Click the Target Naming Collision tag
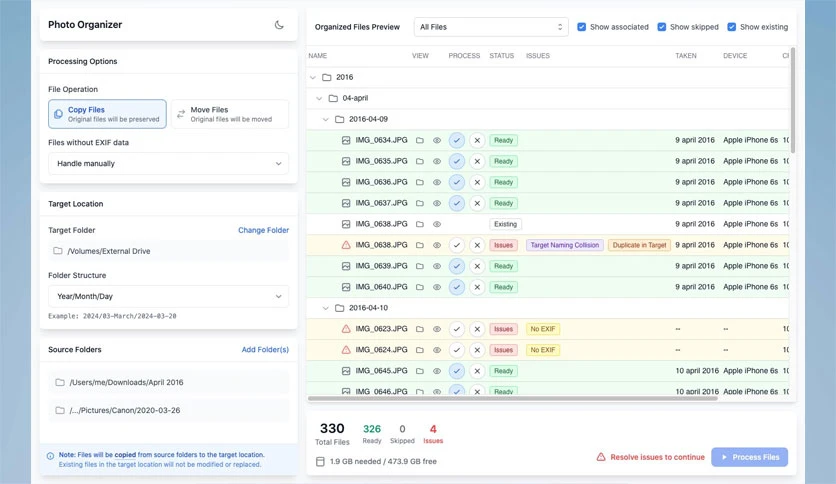The width and height of the screenshot is (836, 484). [x=565, y=245]
